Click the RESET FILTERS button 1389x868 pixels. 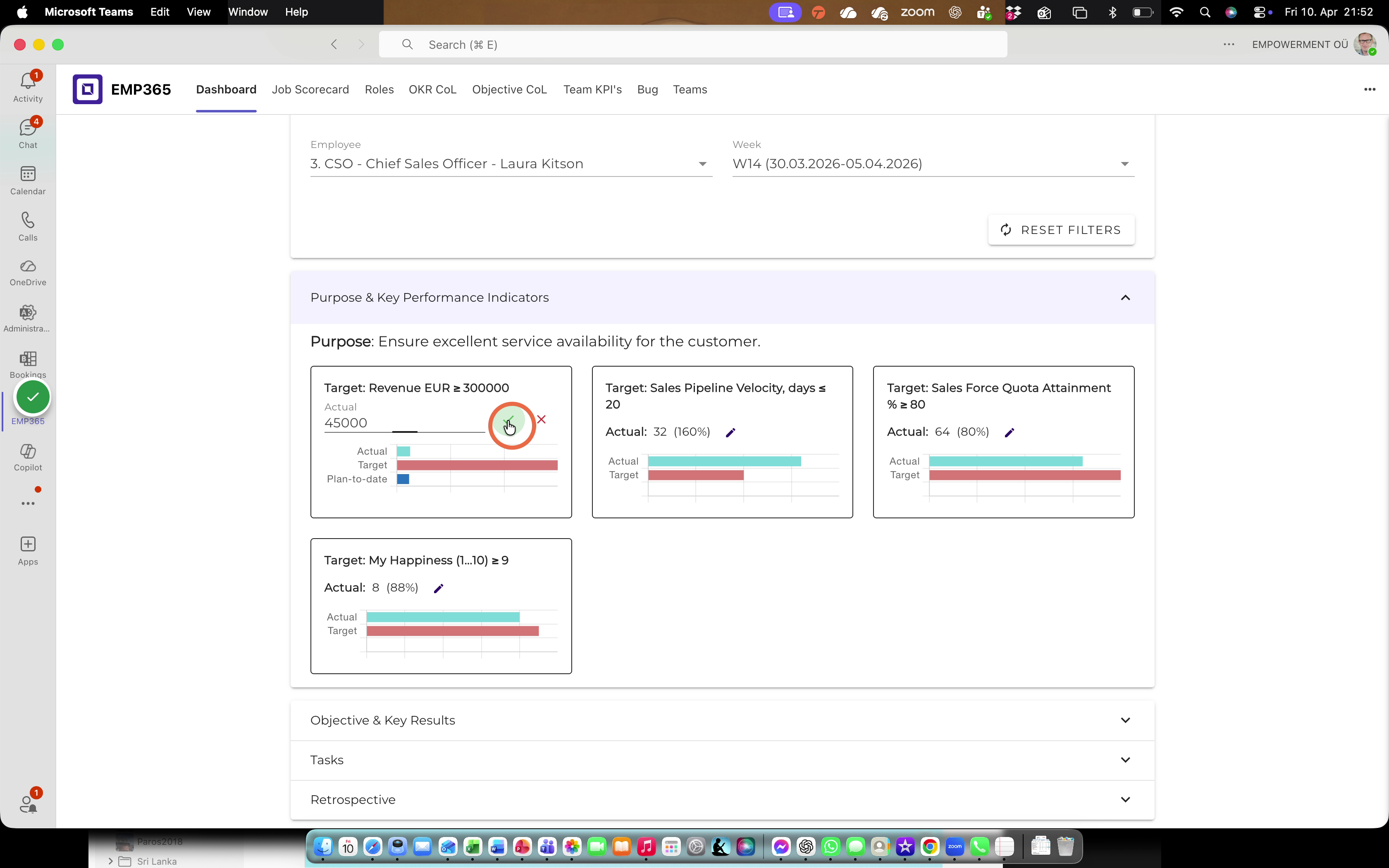(x=1061, y=230)
